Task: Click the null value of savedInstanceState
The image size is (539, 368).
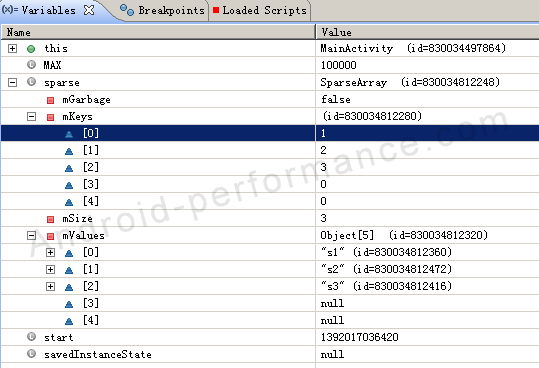Action: pyautogui.click(x=332, y=354)
